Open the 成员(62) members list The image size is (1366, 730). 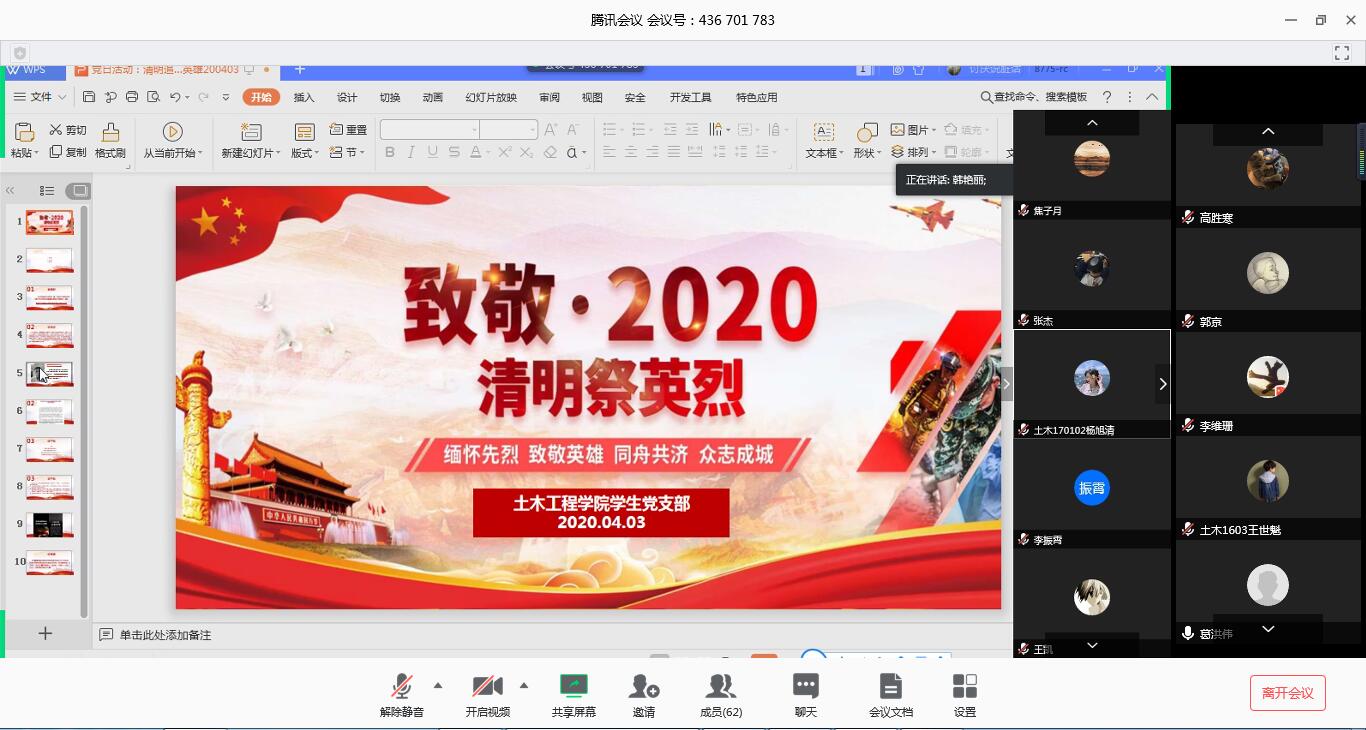click(720, 687)
